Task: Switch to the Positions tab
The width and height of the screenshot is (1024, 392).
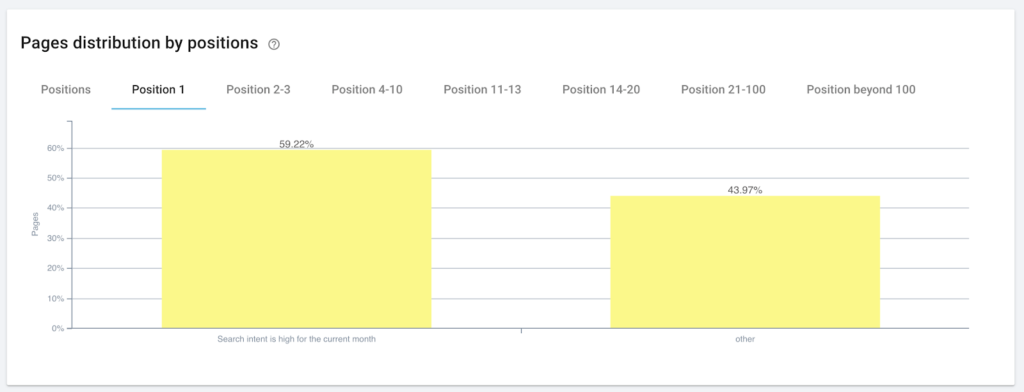Action: coord(66,90)
